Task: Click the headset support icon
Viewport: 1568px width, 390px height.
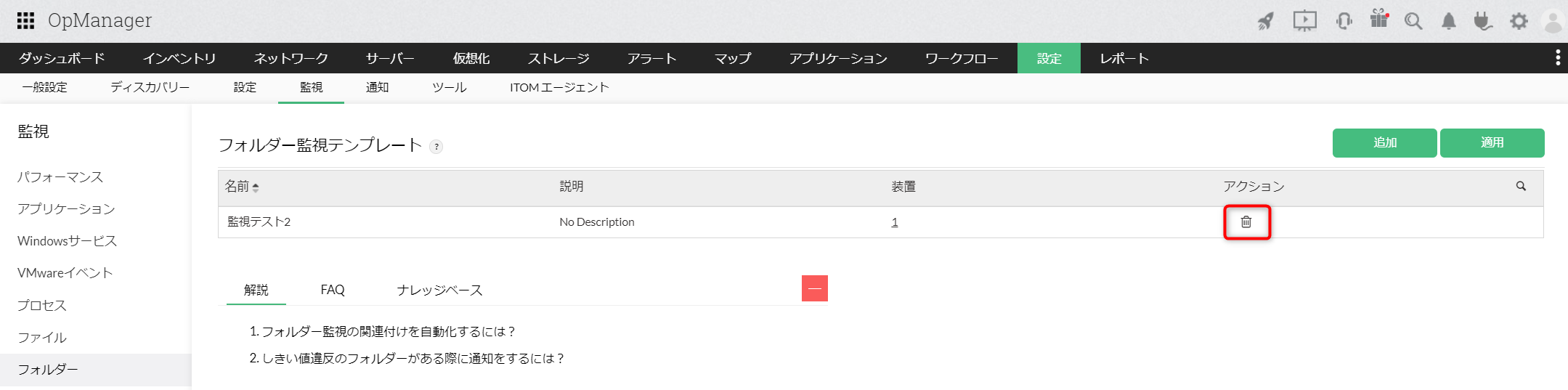Action: (1344, 21)
